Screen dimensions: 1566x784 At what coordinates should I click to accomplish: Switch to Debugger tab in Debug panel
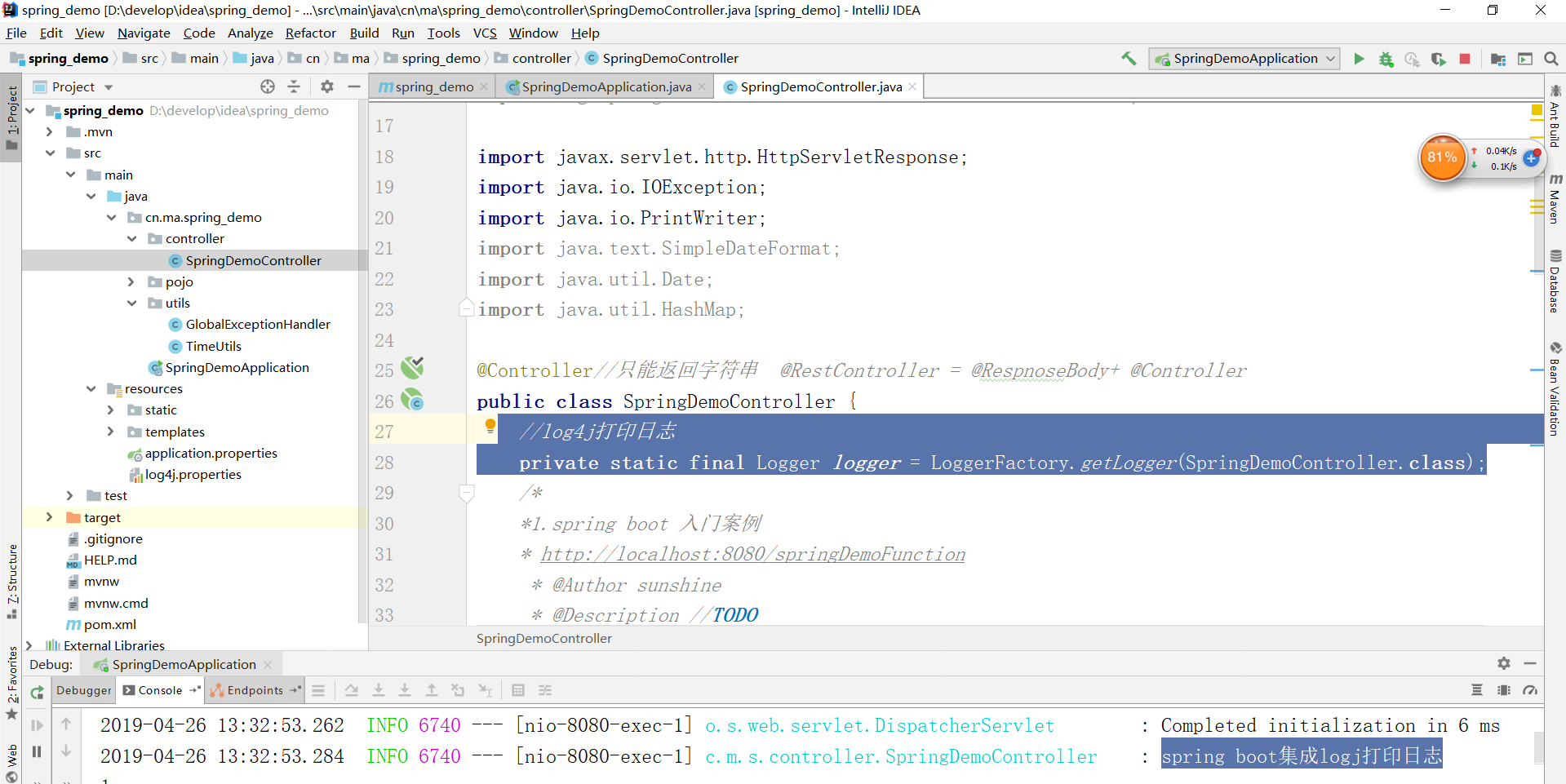(x=83, y=690)
